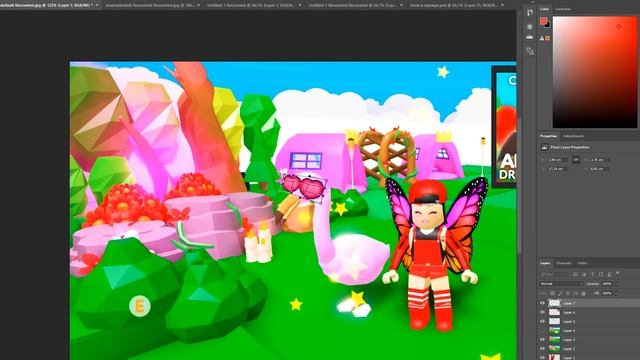Viewport: 640px width, 360px height.
Task: Close the second Recovered.jpg document tab
Action: (199, 5)
